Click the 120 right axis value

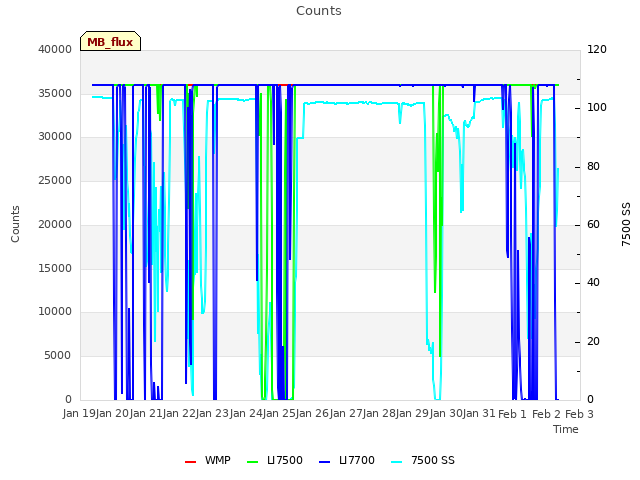click(597, 49)
